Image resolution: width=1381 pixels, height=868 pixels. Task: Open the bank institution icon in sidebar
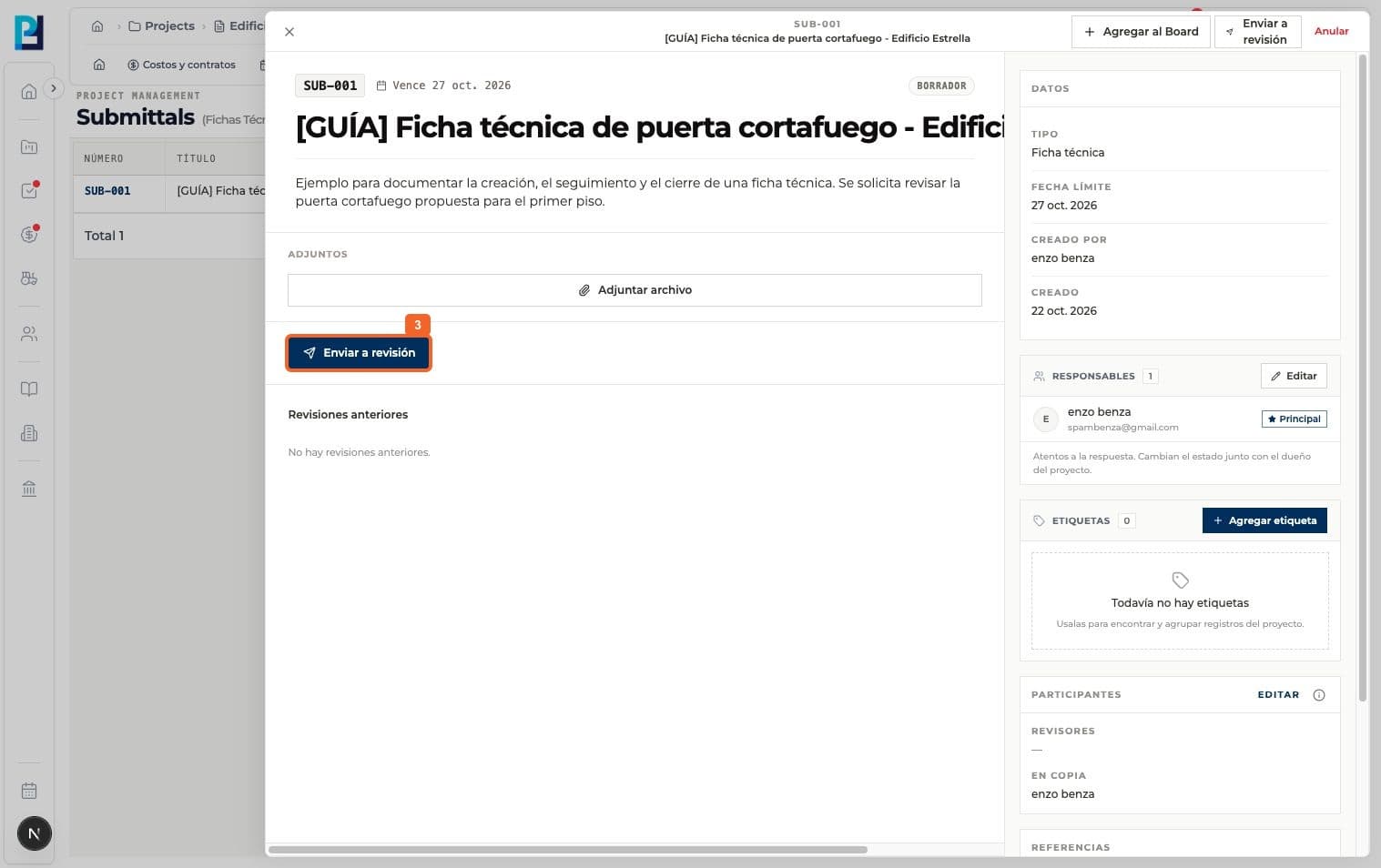29,489
